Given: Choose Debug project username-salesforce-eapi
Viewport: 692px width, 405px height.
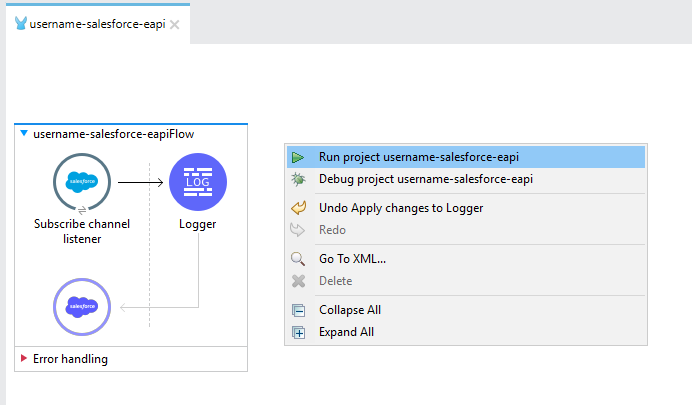Looking at the screenshot, I should point(425,179).
